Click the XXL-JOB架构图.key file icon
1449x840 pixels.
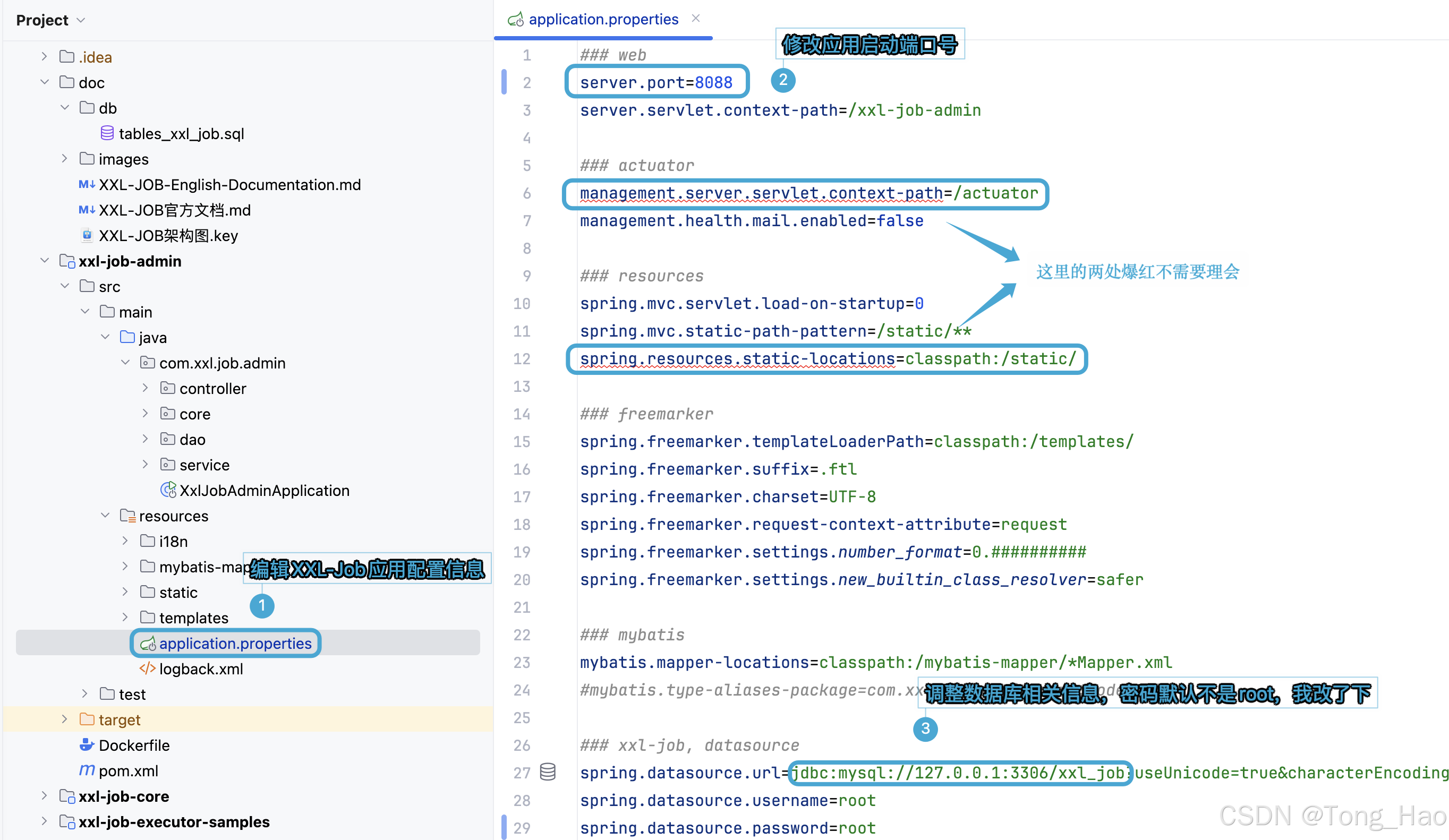[87, 235]
